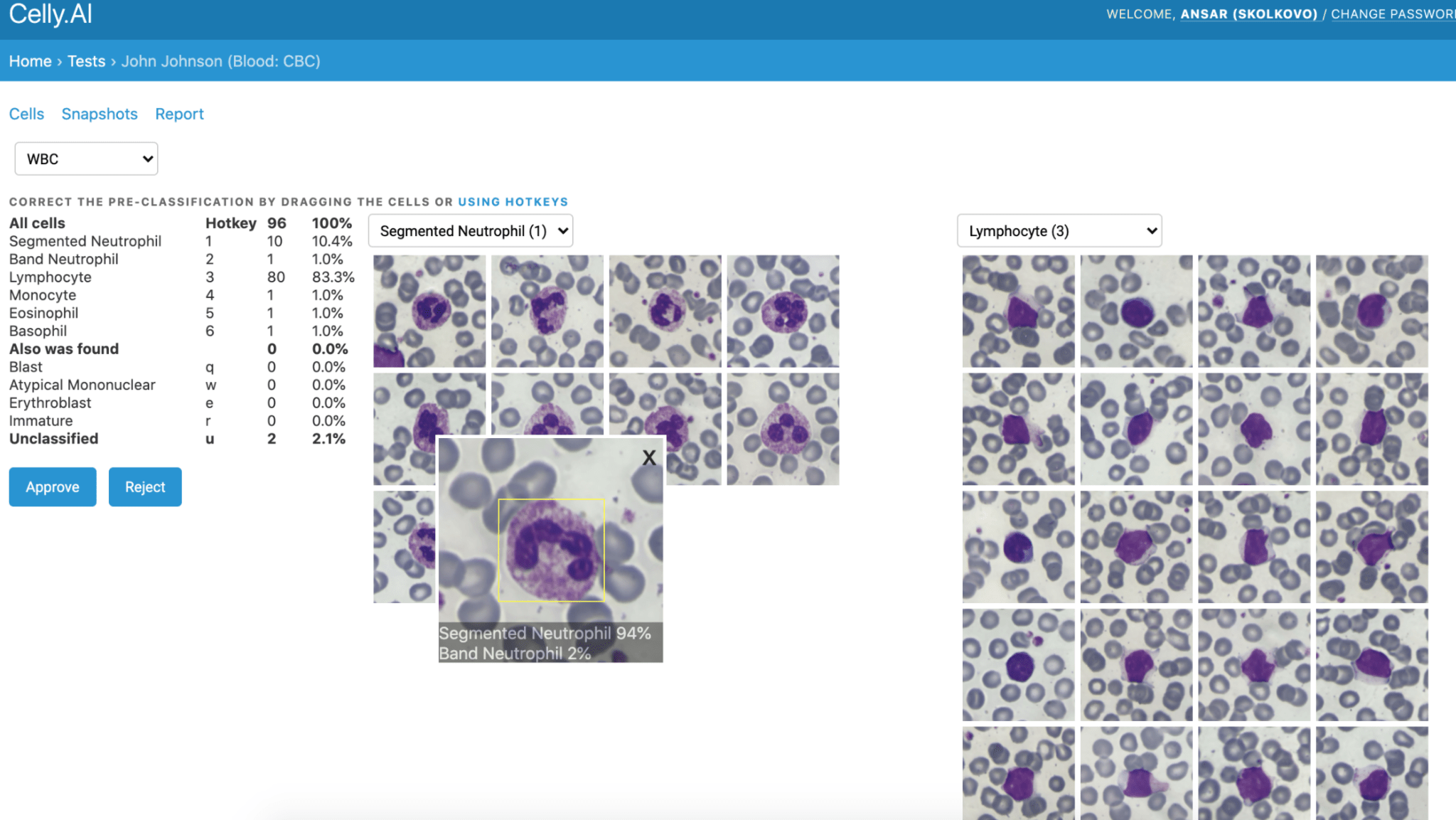Select first segmented neutrophil cell thumbnail
This screenshot has width=1456, height=820.
[x=429, y=311]
